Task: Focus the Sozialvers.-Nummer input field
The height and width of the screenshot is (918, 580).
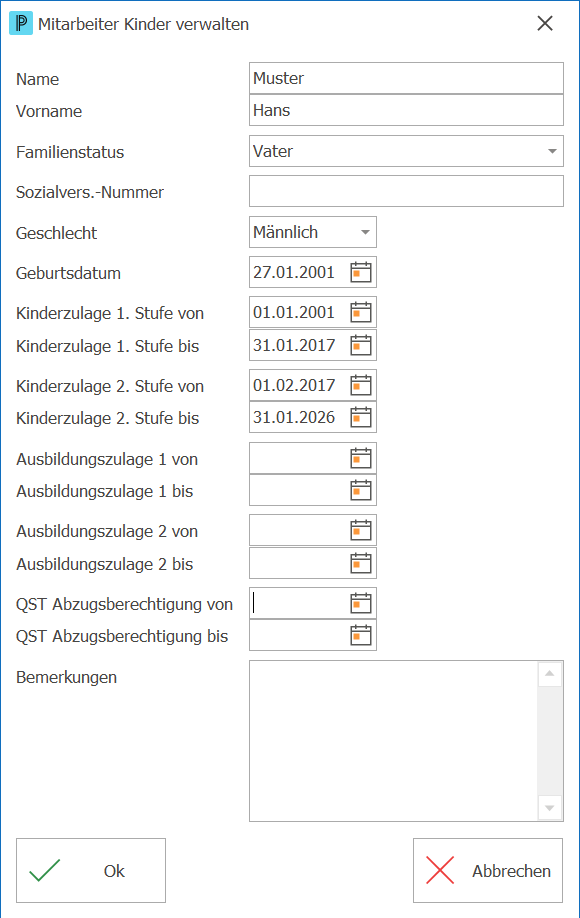Action: [x=406, y=191]
